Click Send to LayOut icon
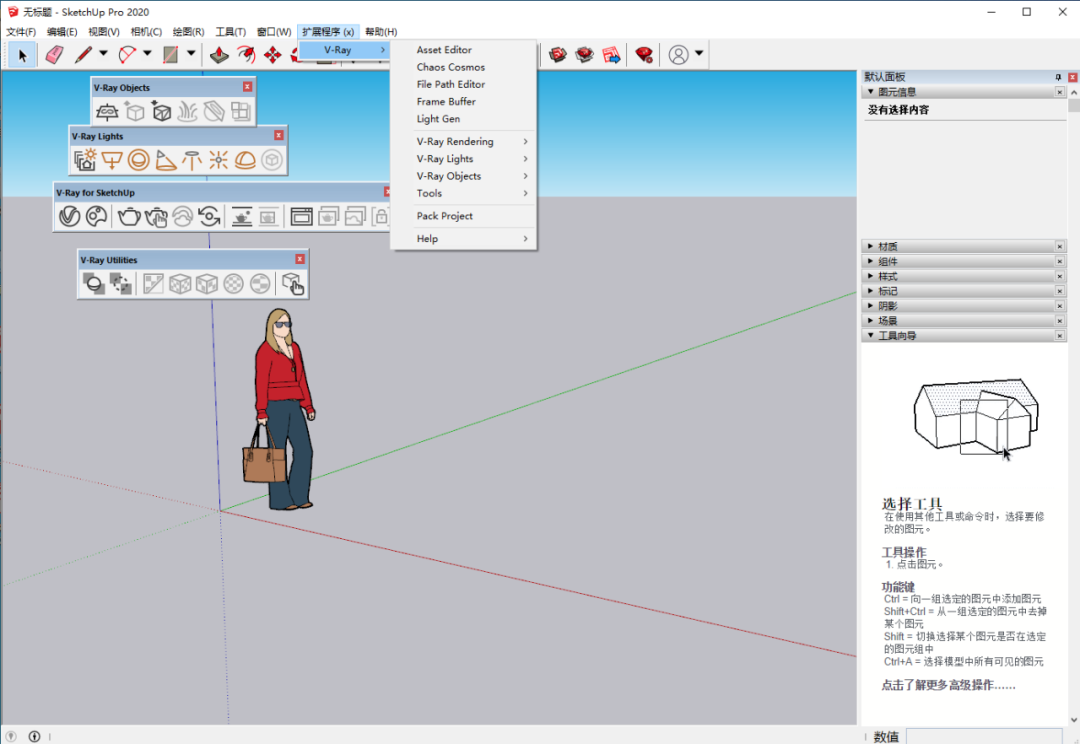The height and width of the screenshot is (744, 1080). click(x=612, y=55)
